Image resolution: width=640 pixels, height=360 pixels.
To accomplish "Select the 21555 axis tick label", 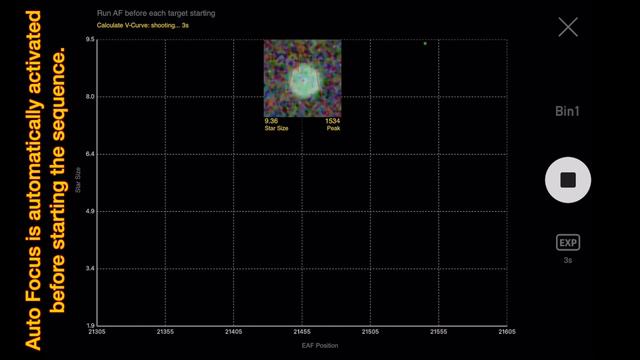I will click(439, 332).
